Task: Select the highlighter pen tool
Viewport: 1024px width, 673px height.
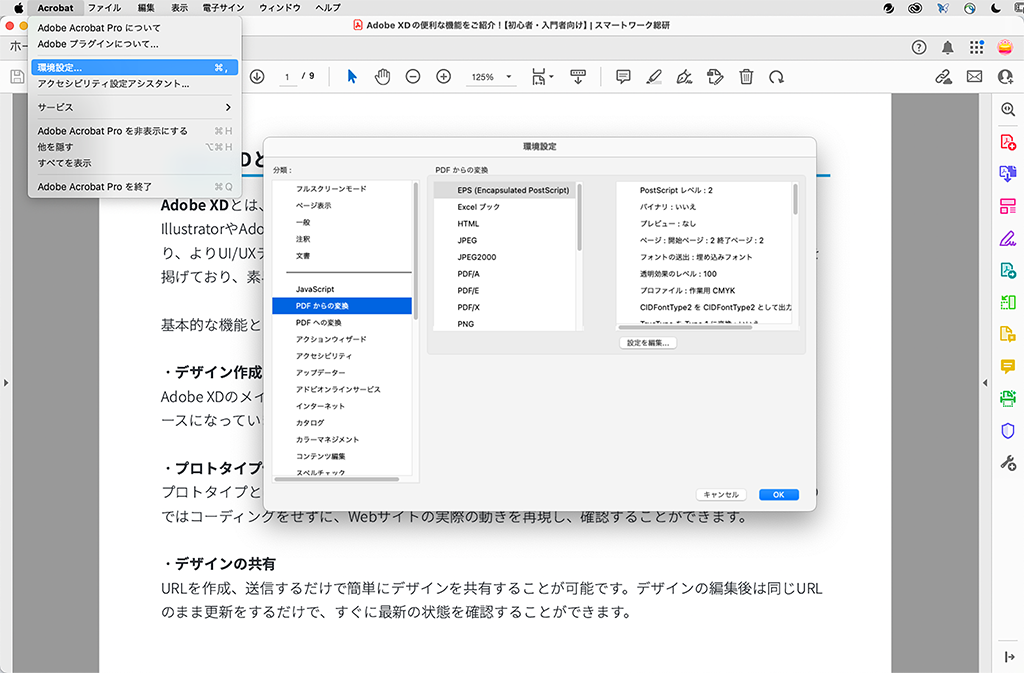Action: [x=654, y=77]
